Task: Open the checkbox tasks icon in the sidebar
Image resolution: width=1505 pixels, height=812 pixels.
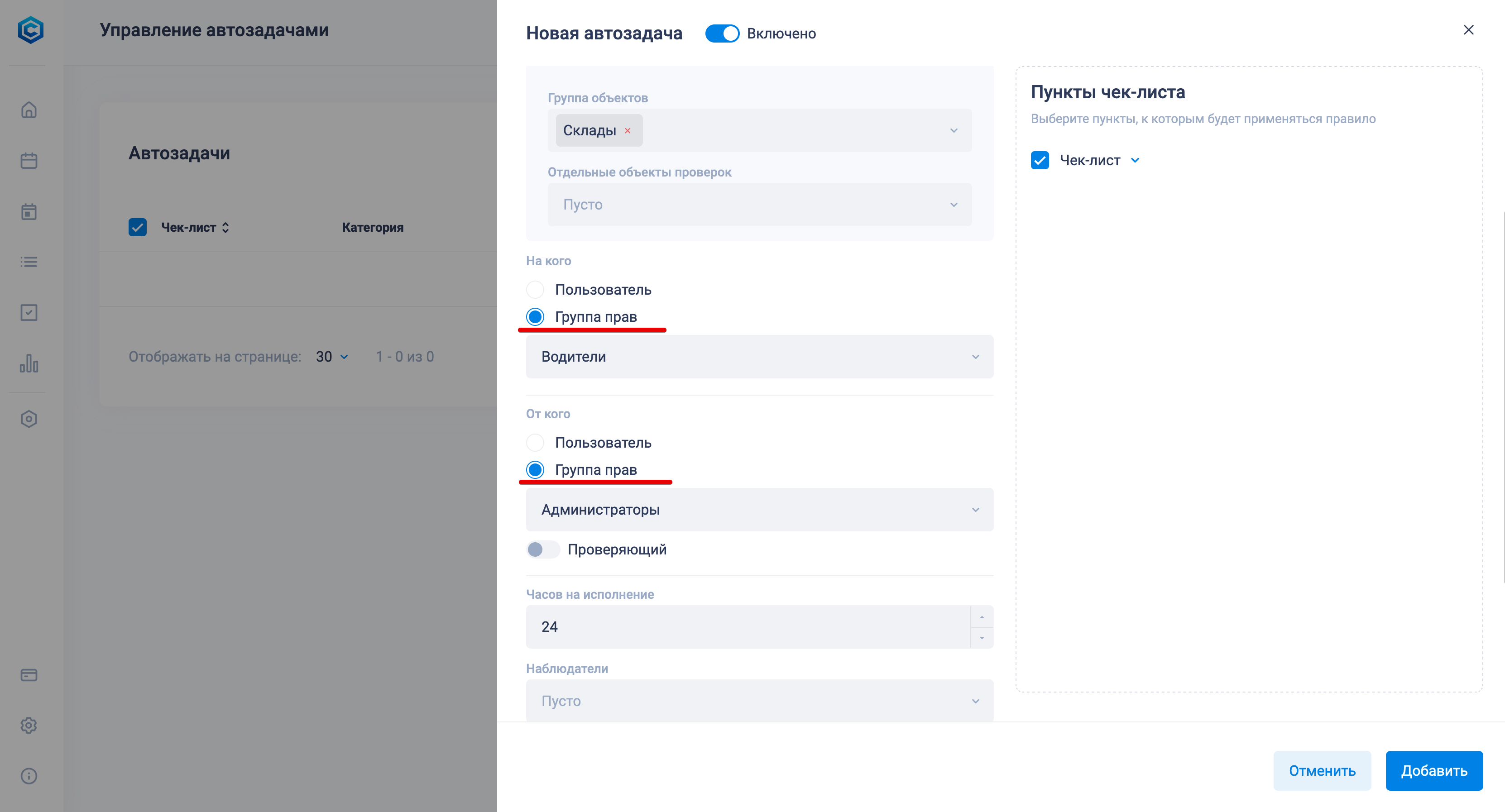Action: [29, 312]
